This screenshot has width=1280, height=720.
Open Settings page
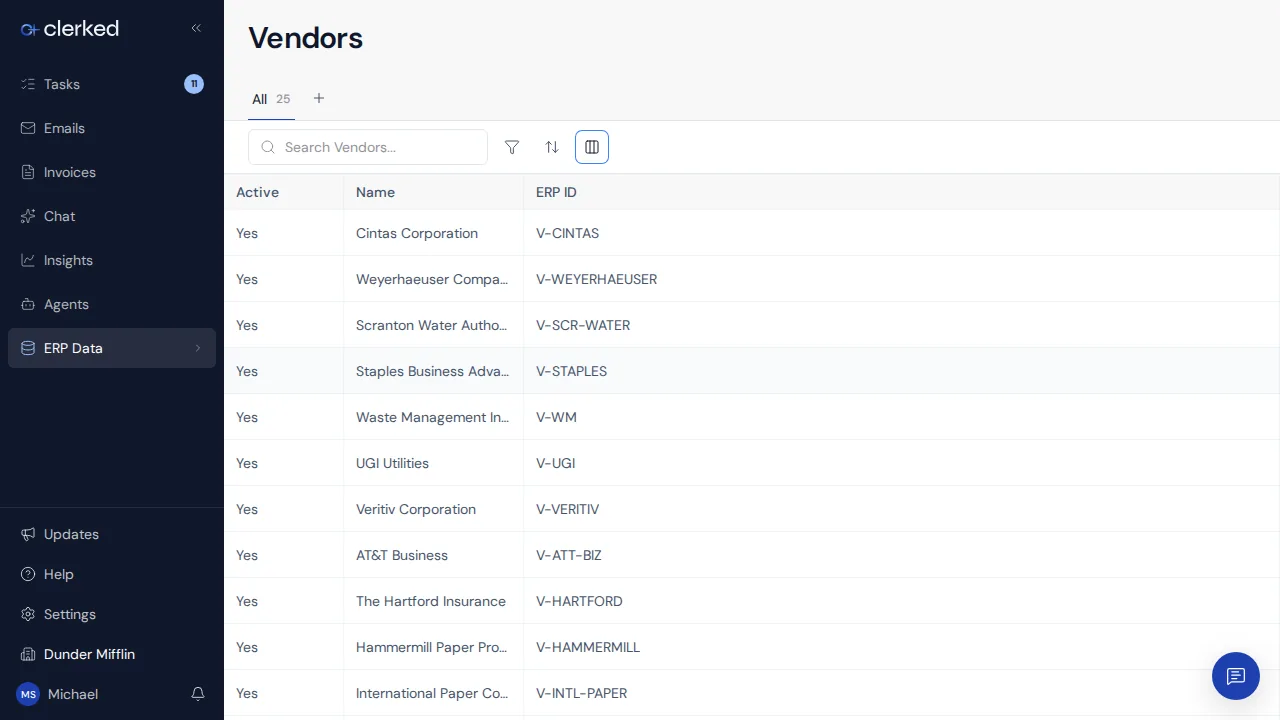coord(112,614)
